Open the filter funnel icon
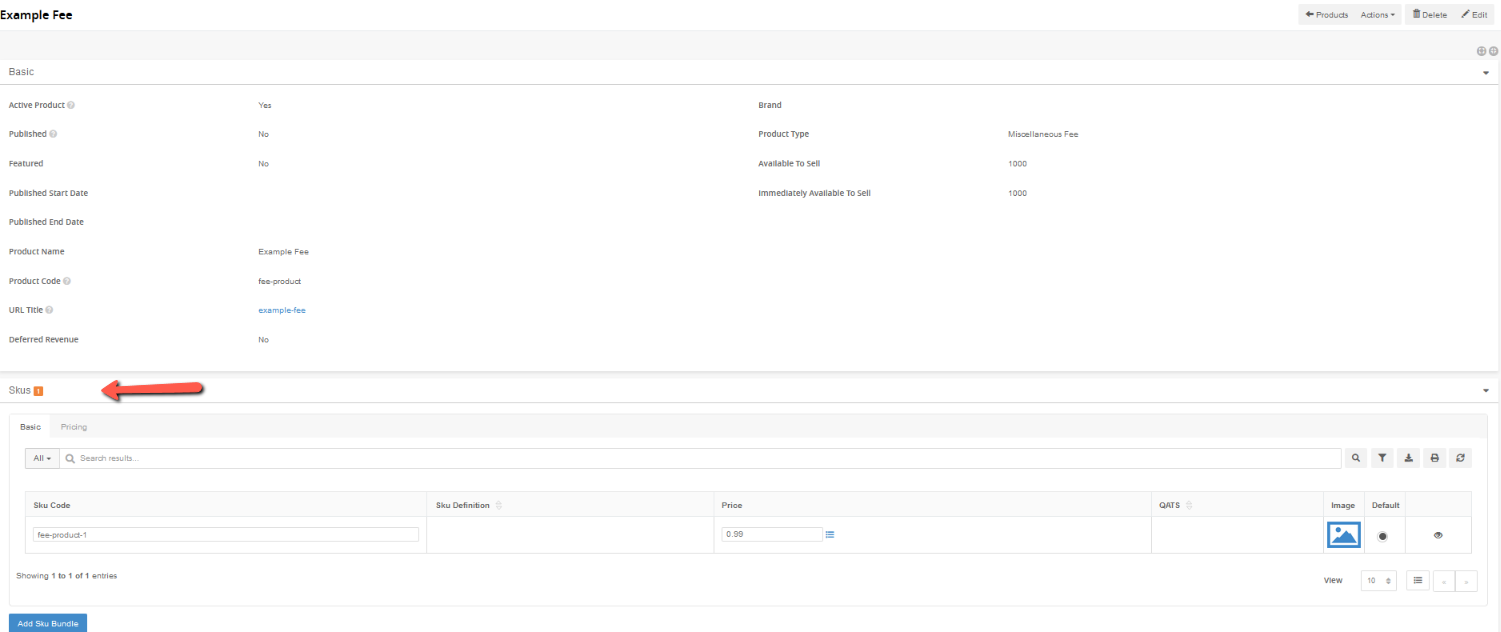Viewport: 1501px width, 632px height. pos(1382,458)
